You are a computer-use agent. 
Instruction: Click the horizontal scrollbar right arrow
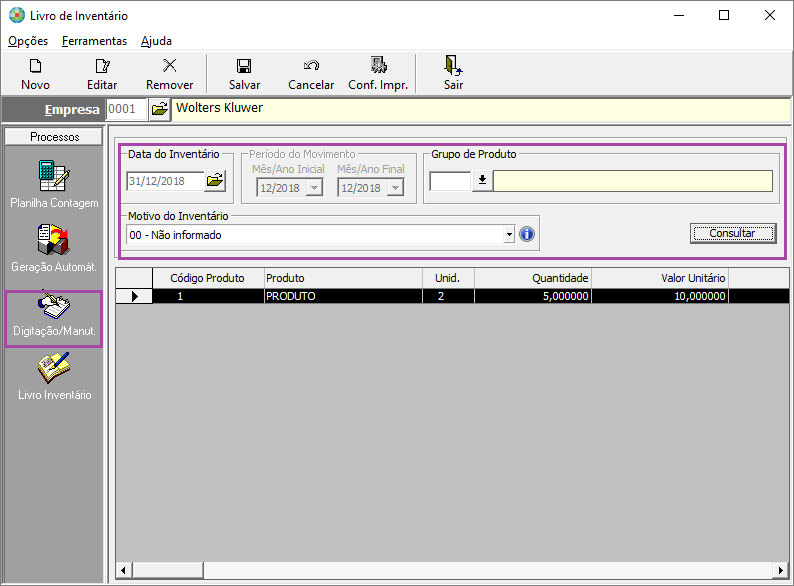tap(780, 570)
